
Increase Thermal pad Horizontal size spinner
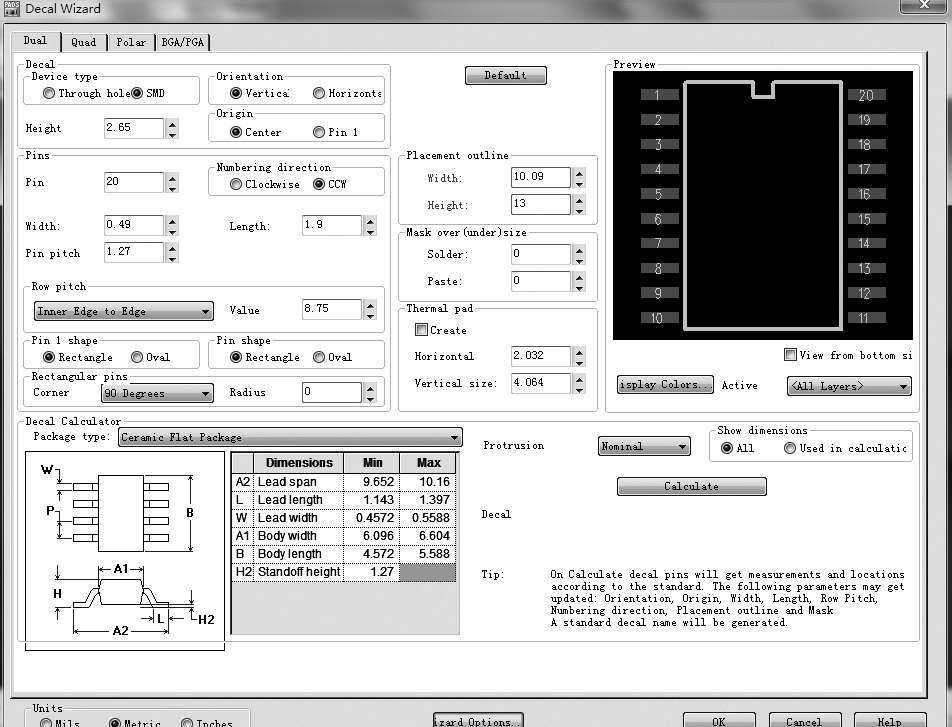point(579,351)
